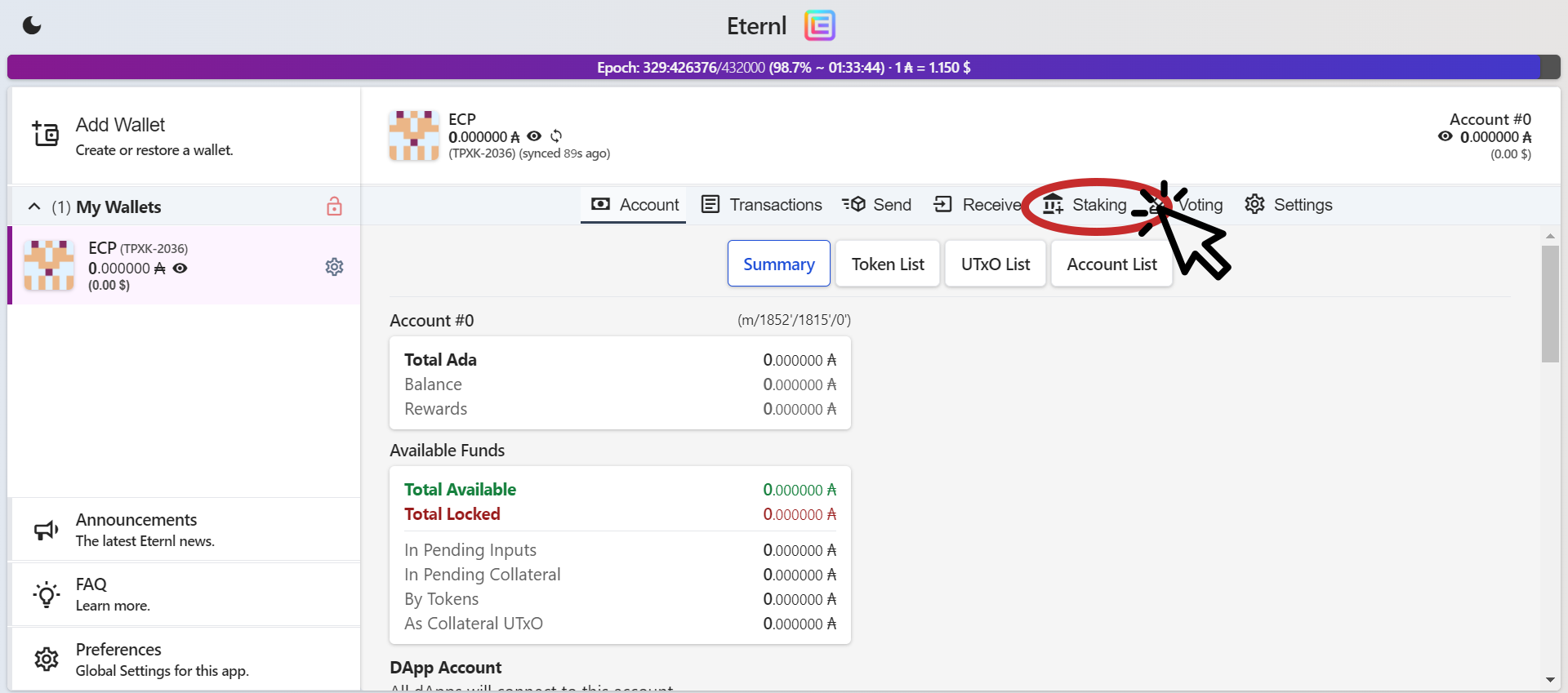The image size is (1568, 693).
Task: Toggle balance visibility eye in sidebar ECP wallet
Action: click(180, 268)
